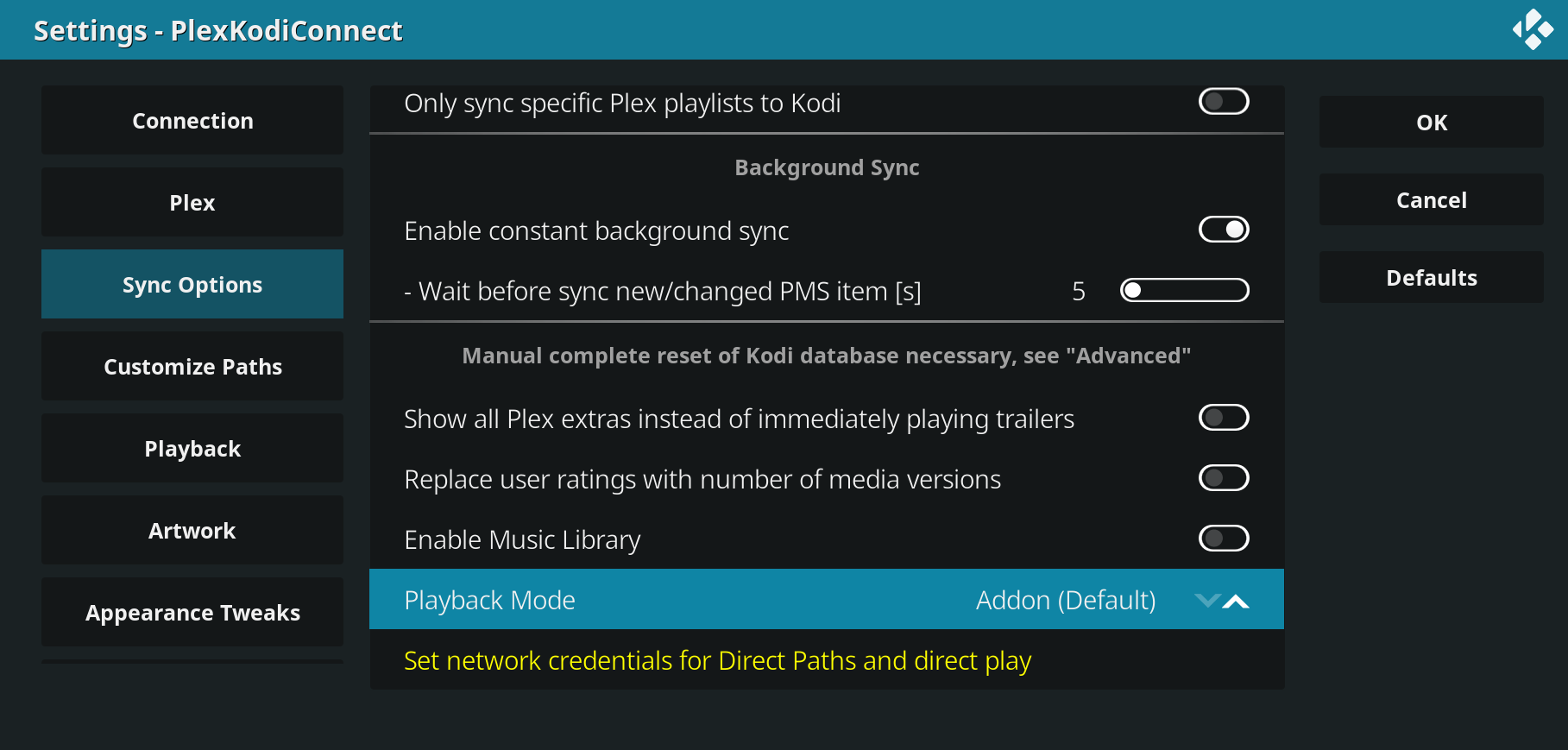Expand the Playback Mode dropdown with down chevron

(1207, 601)
